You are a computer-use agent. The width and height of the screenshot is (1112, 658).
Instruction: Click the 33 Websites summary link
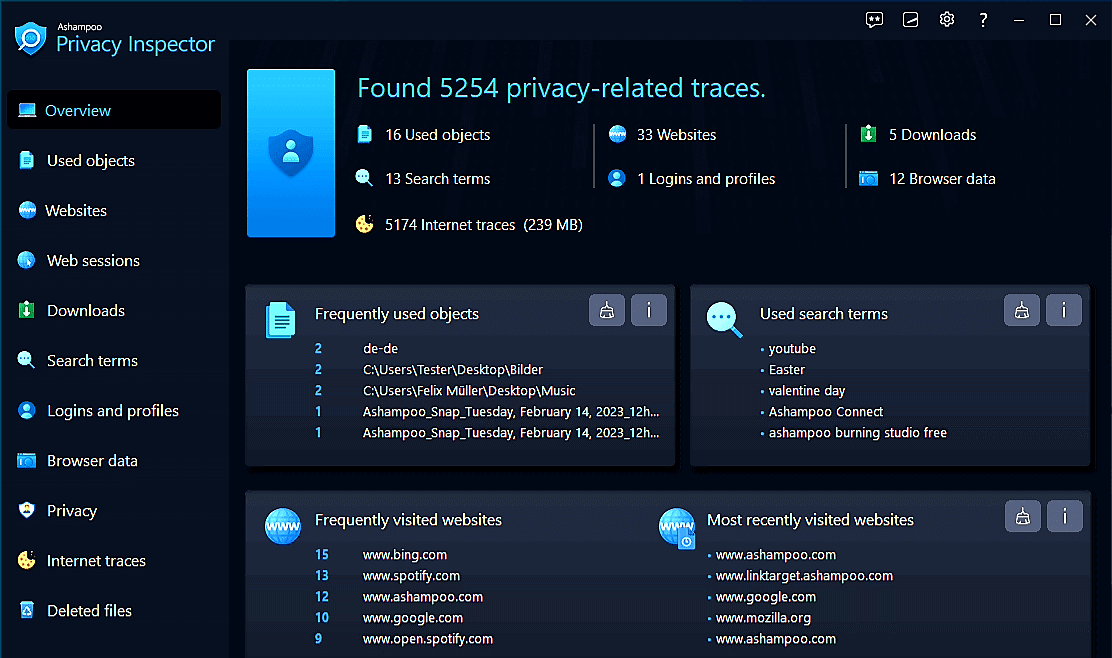pos(676,135)
